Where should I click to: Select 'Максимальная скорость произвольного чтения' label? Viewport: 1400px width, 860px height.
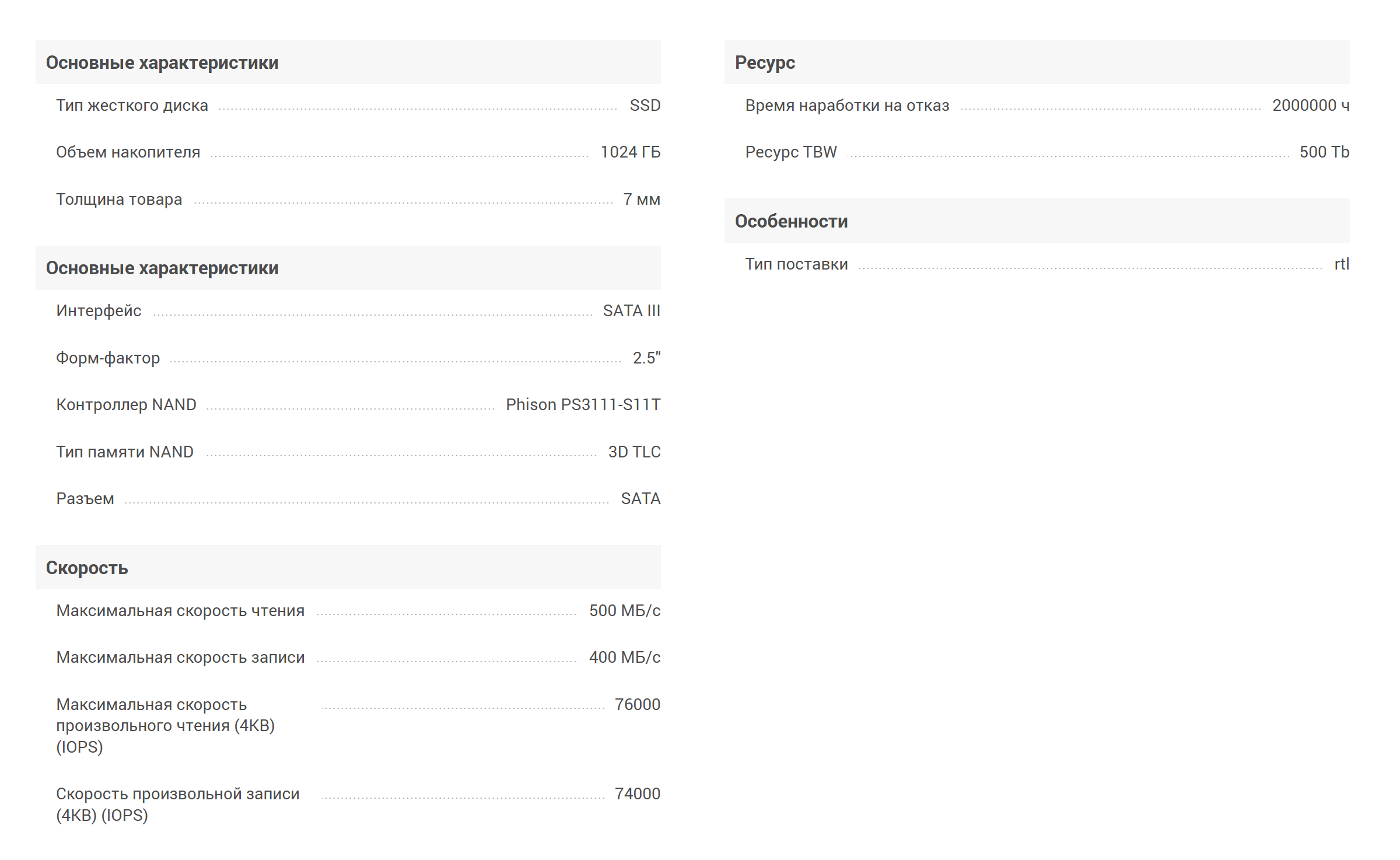tap(166, 726)
